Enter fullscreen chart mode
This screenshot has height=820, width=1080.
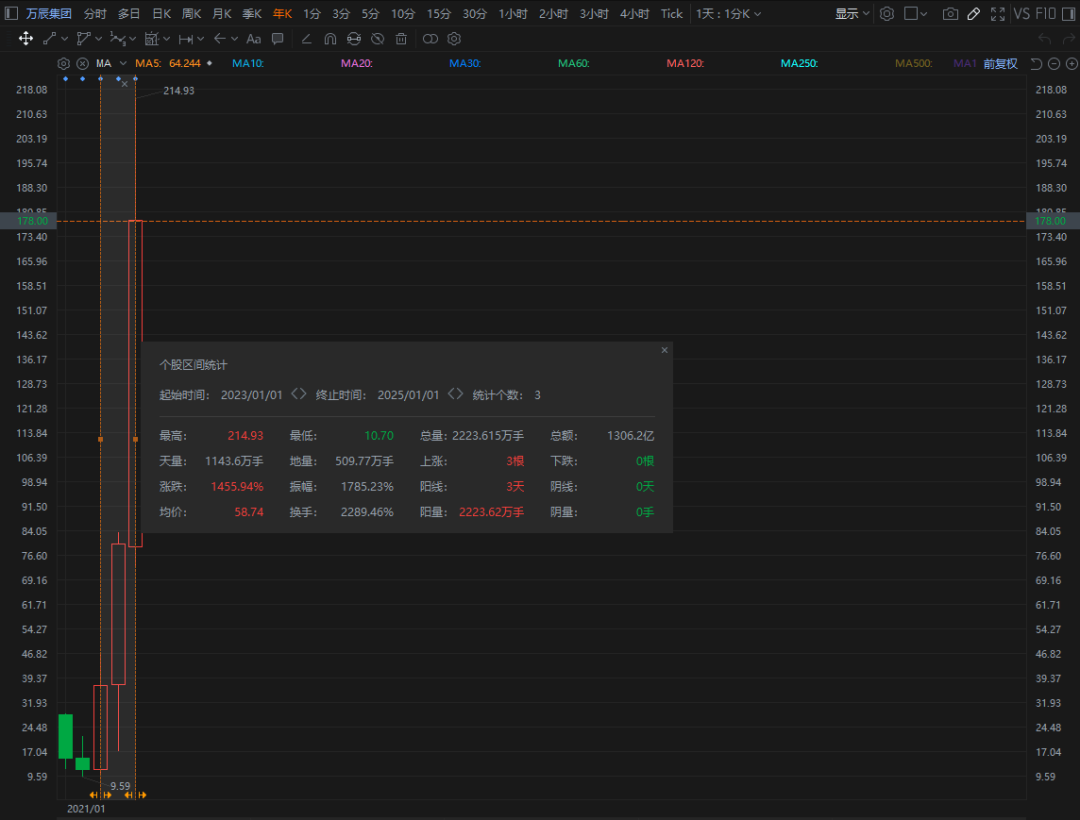pyautogui.click(x=997, y=14)
